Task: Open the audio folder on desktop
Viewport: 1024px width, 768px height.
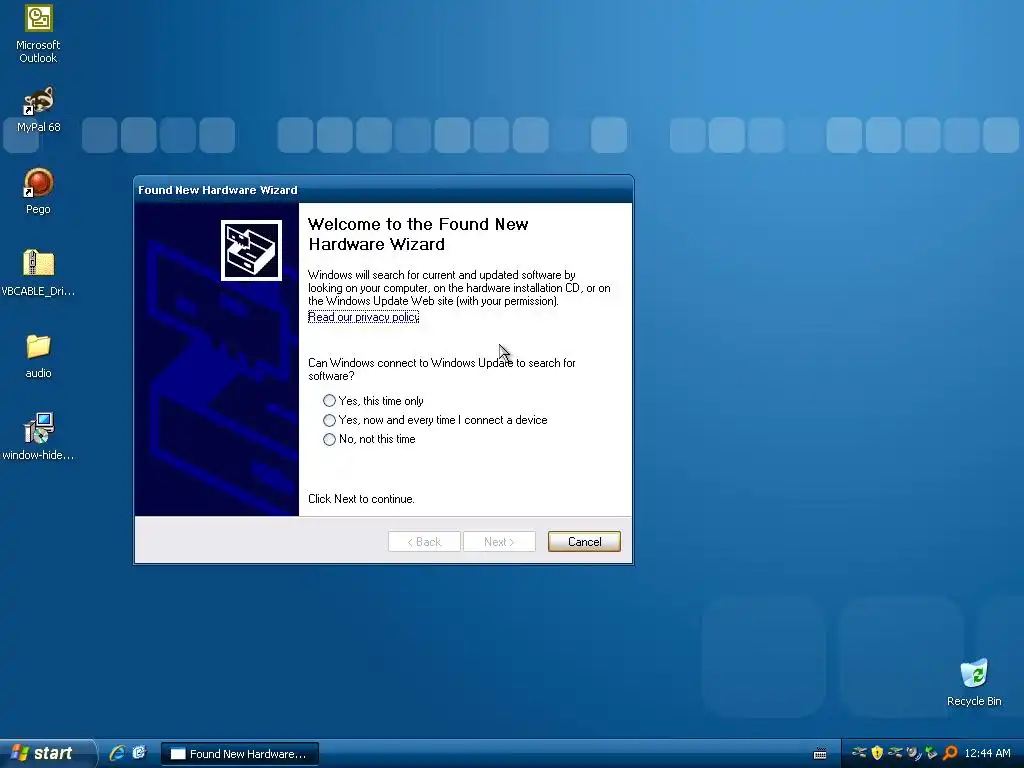Action: (38, 356)
